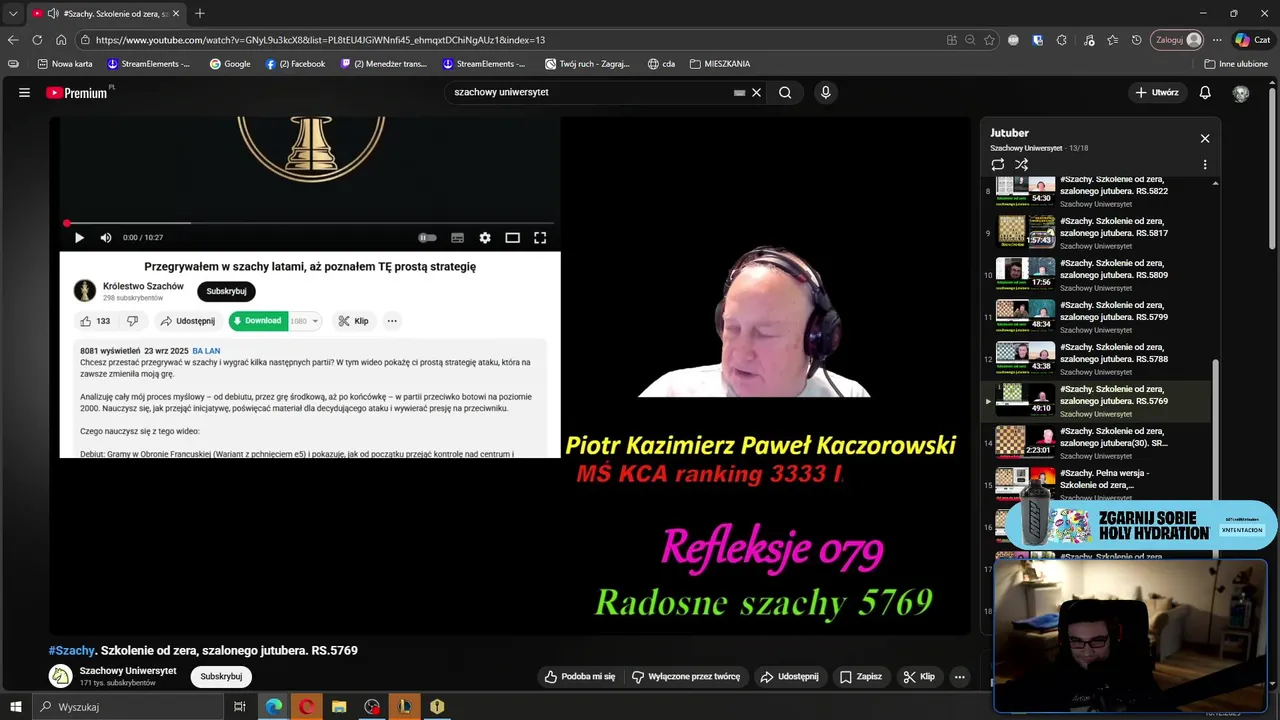Toggle subtitles in embedded player
Viewport: 1280px width, 720px height.
pos(457,238)
